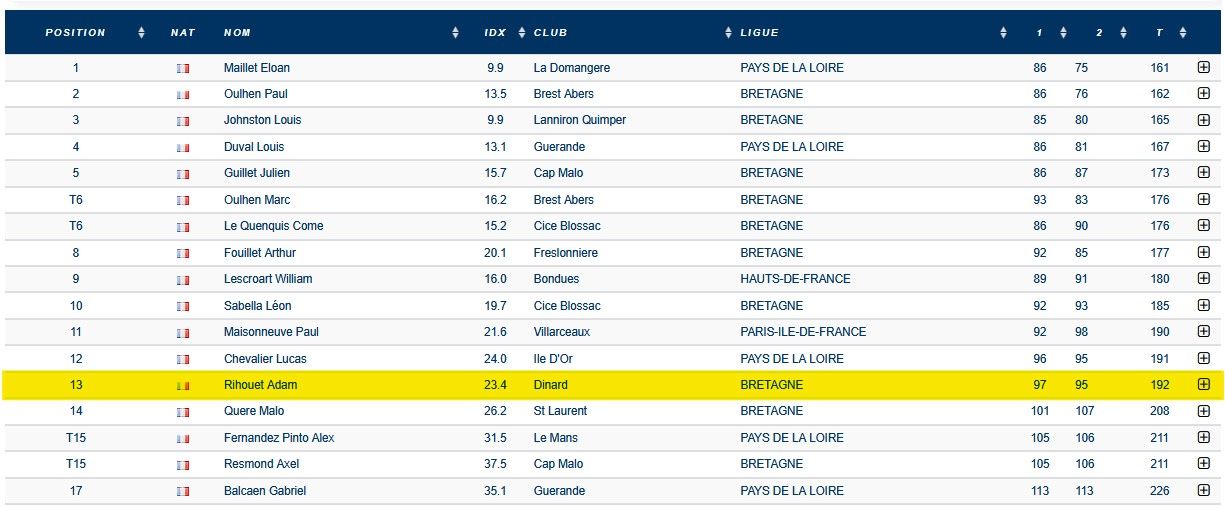Viewport: 1225px width, 508px height.
Task: Show details for Johnston Louis via plus icon
Action: click(x=1203, y=120)
